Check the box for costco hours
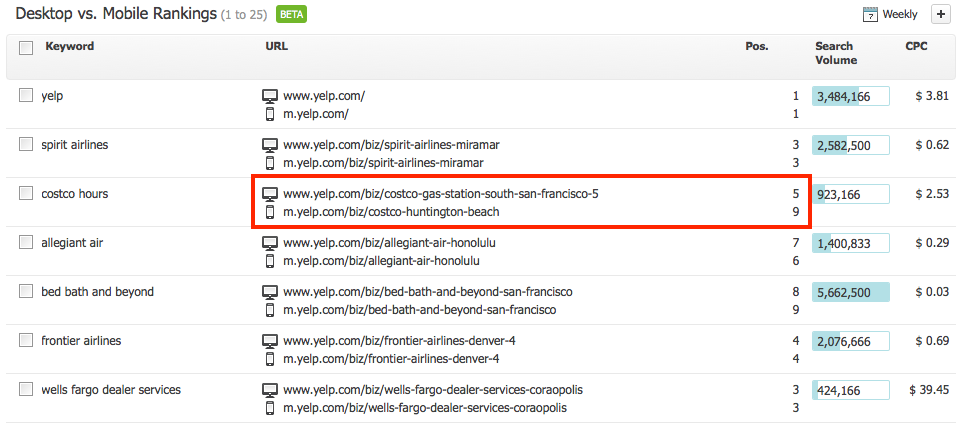The image size is (962, 427). pyautogui.click(x=26, y=193)
